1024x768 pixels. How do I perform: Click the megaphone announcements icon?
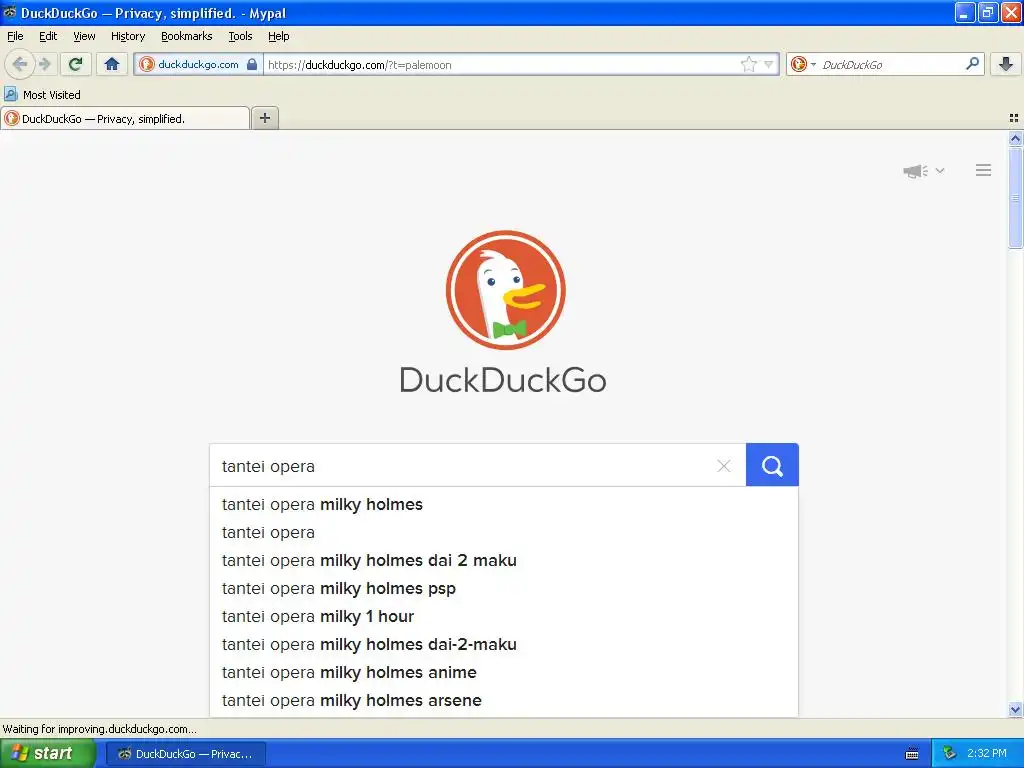tap(916, 171)
